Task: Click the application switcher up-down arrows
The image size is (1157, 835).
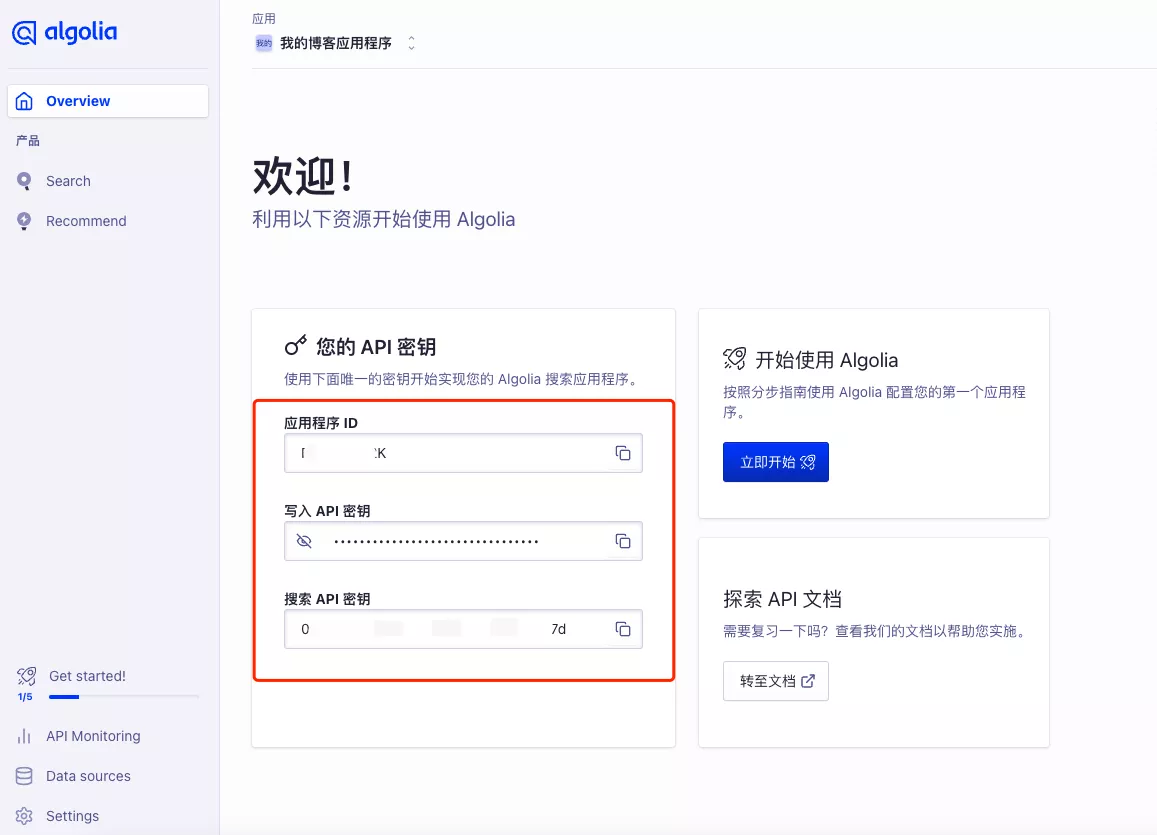Action: (x=411, y=44)
